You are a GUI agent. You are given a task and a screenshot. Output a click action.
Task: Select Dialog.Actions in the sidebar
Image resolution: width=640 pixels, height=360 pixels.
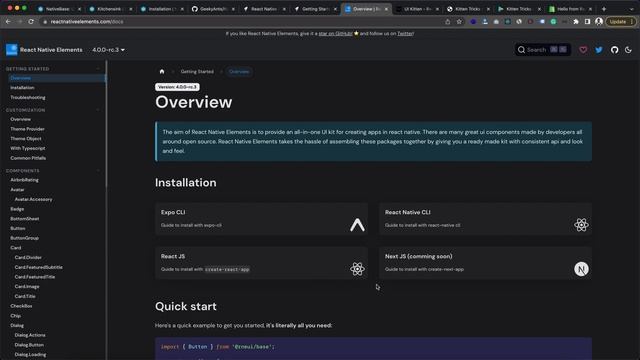tap(30, 335)
